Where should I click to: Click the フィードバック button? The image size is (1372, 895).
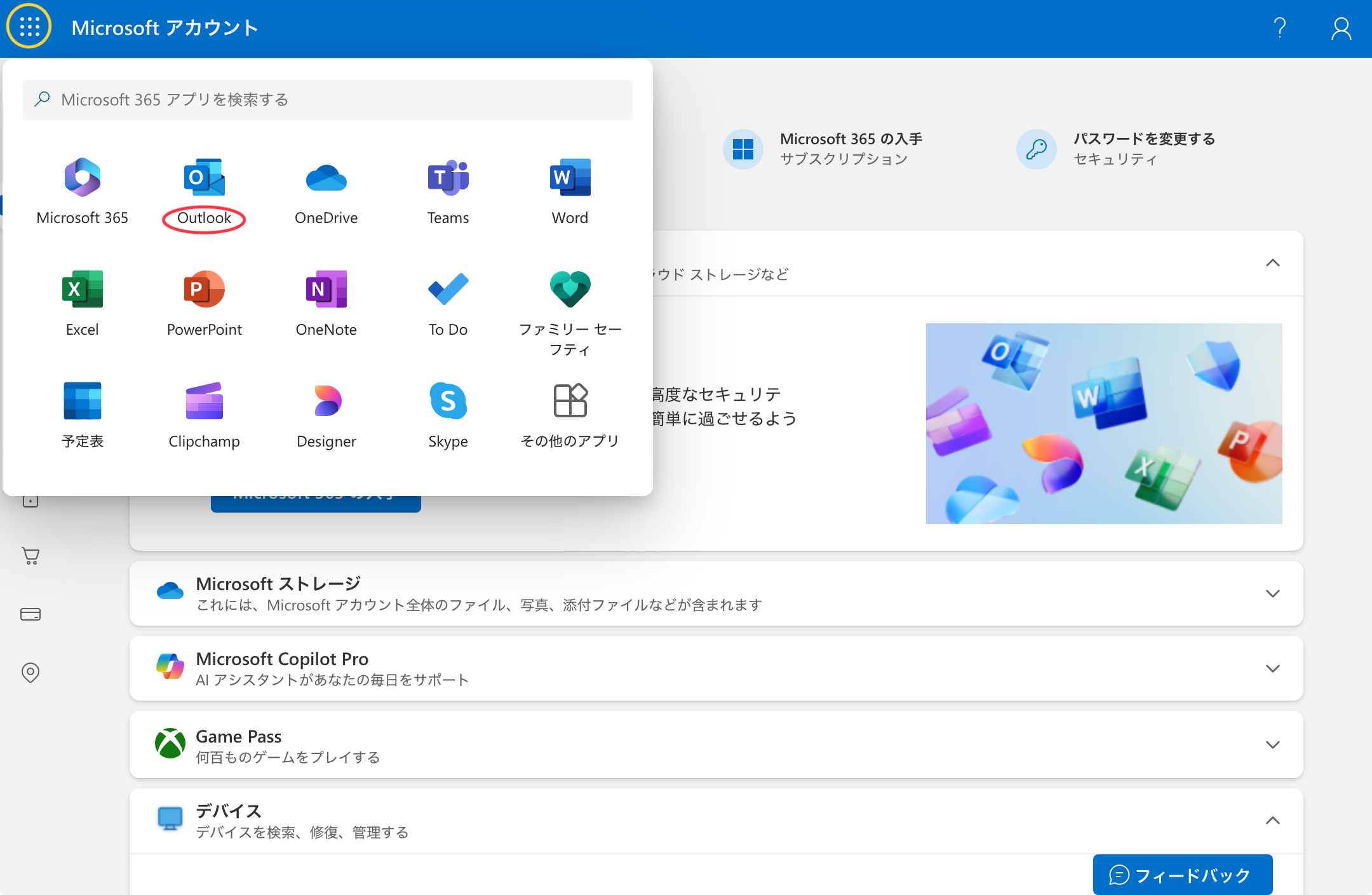click(x=1182, y=875)
